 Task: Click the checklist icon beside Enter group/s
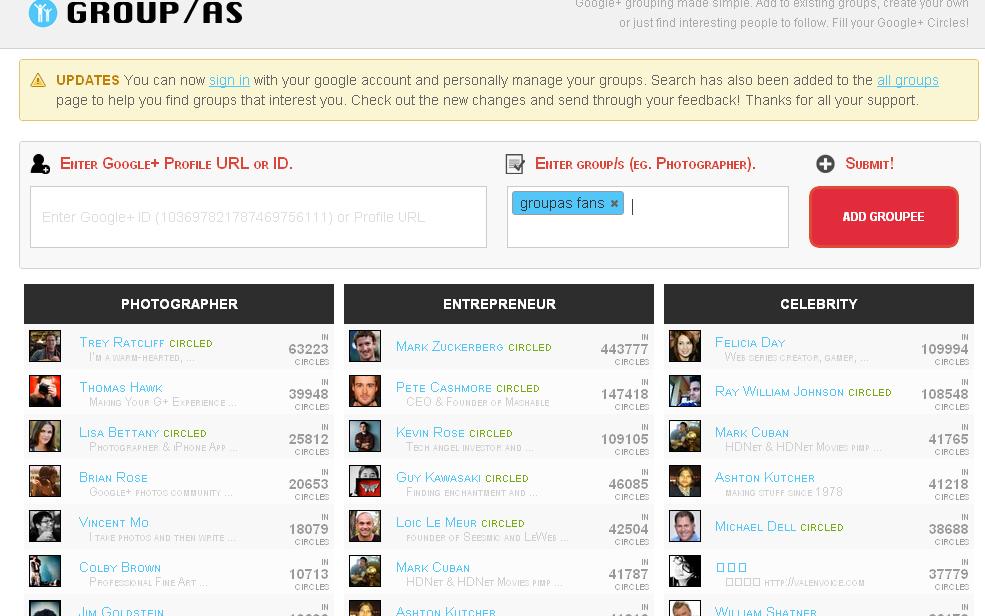pos(515,164)
